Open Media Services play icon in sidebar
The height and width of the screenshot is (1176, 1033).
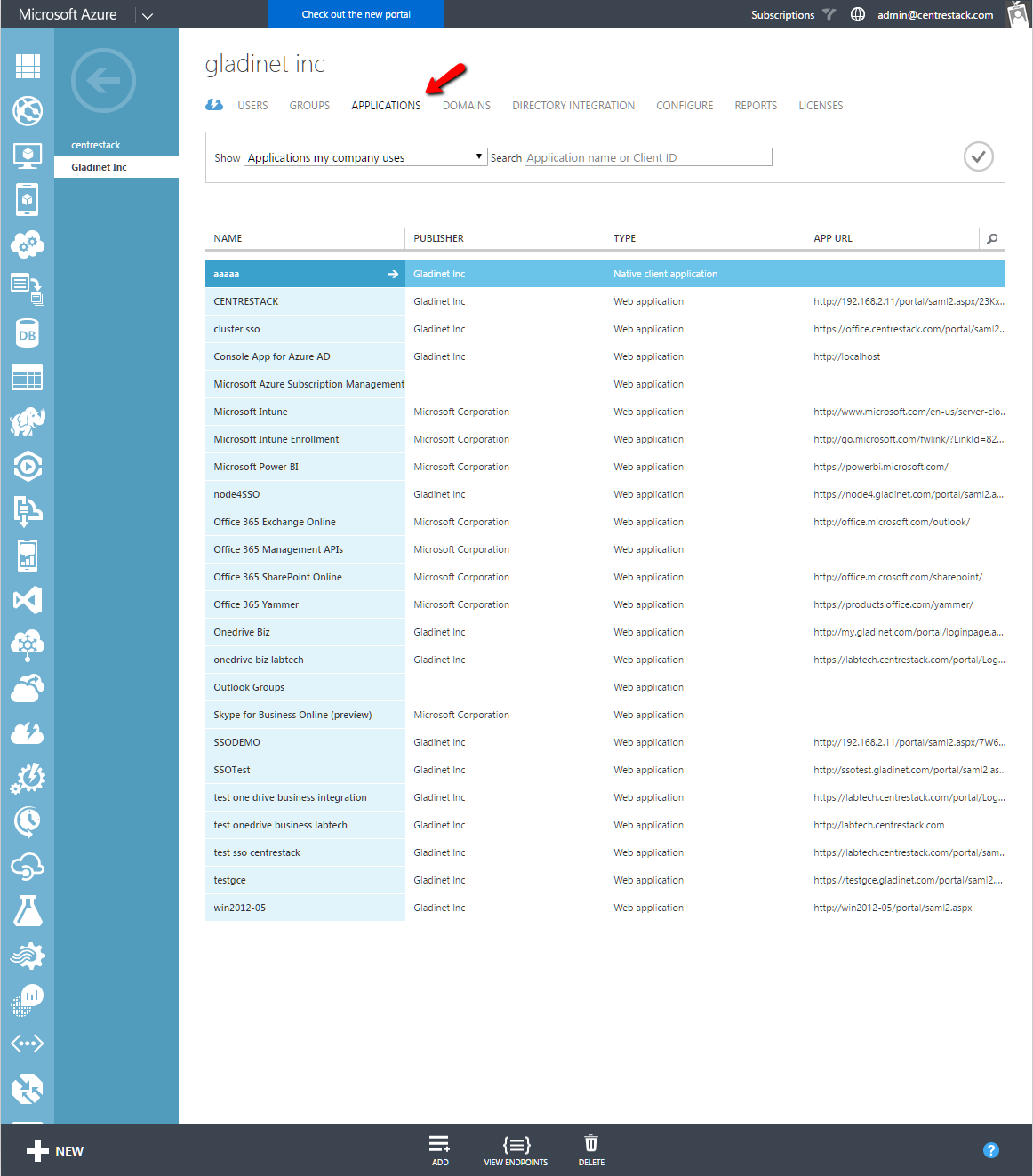point(28,467)
